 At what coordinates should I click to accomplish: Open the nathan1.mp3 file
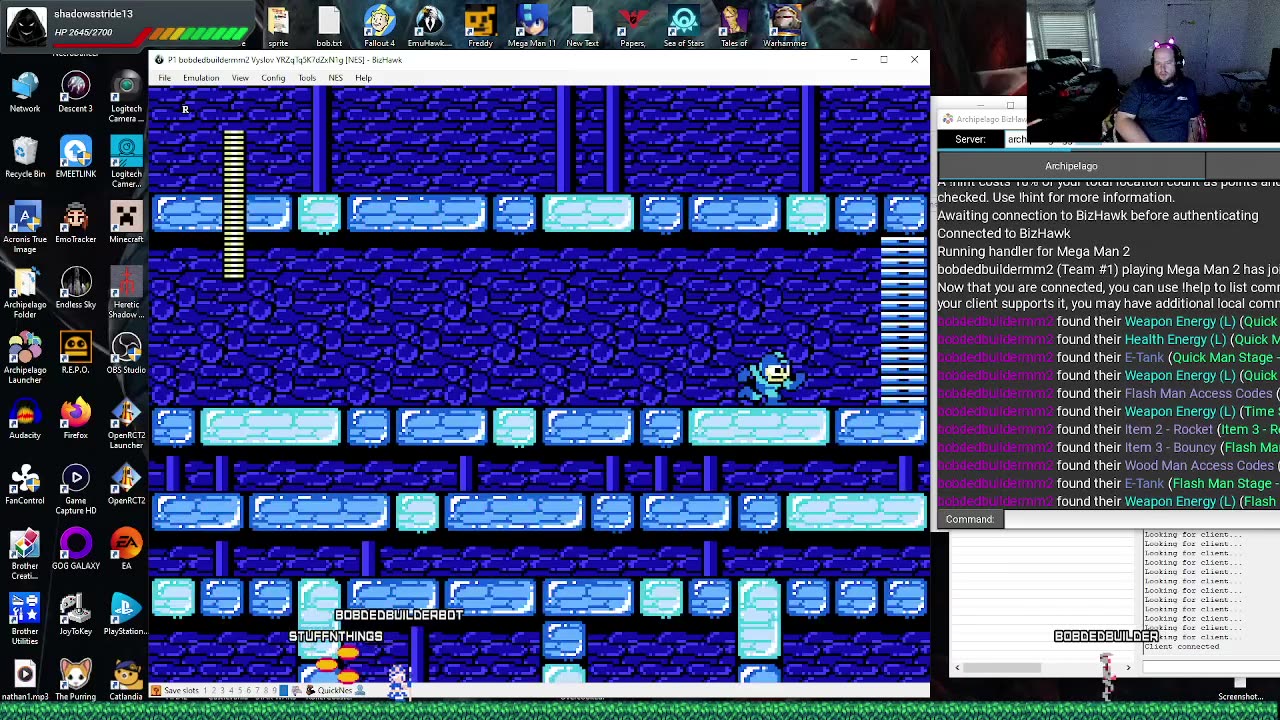[25, 680]
